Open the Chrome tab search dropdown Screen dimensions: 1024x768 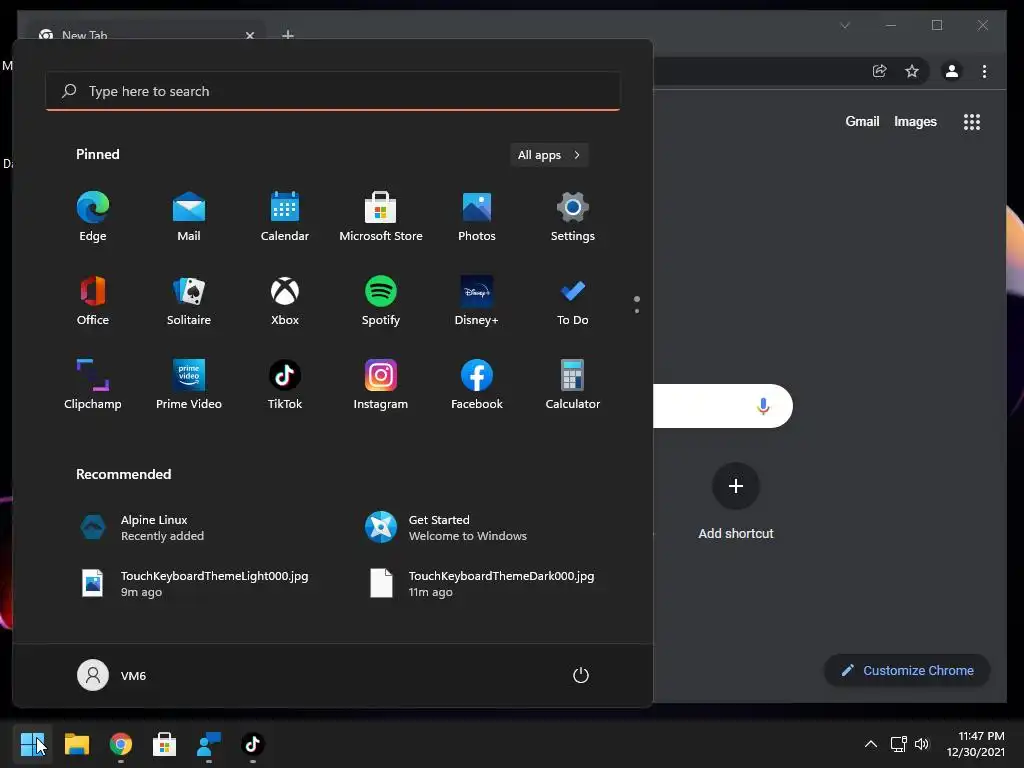[x=845, y=25]
